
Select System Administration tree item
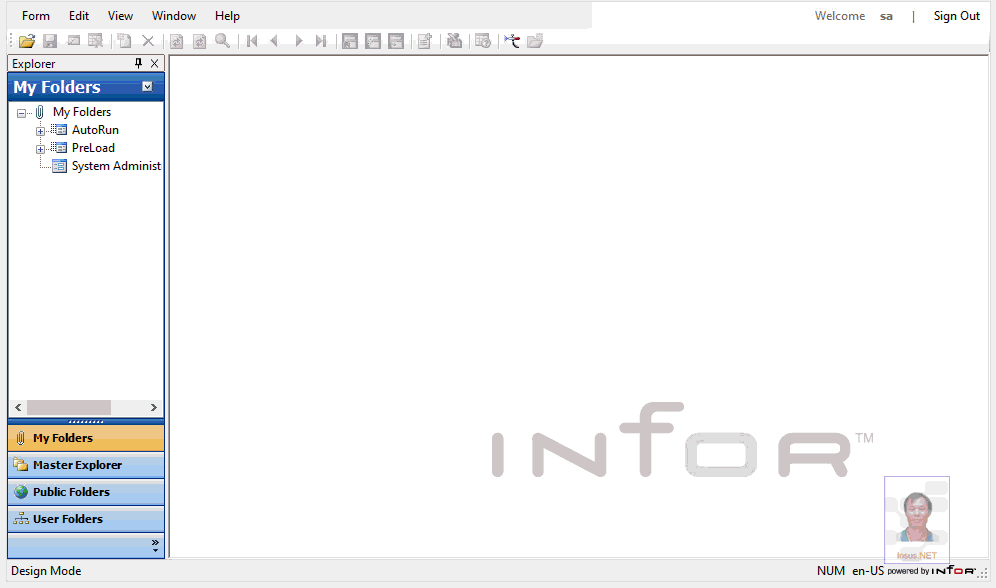(x=115, y=166)
